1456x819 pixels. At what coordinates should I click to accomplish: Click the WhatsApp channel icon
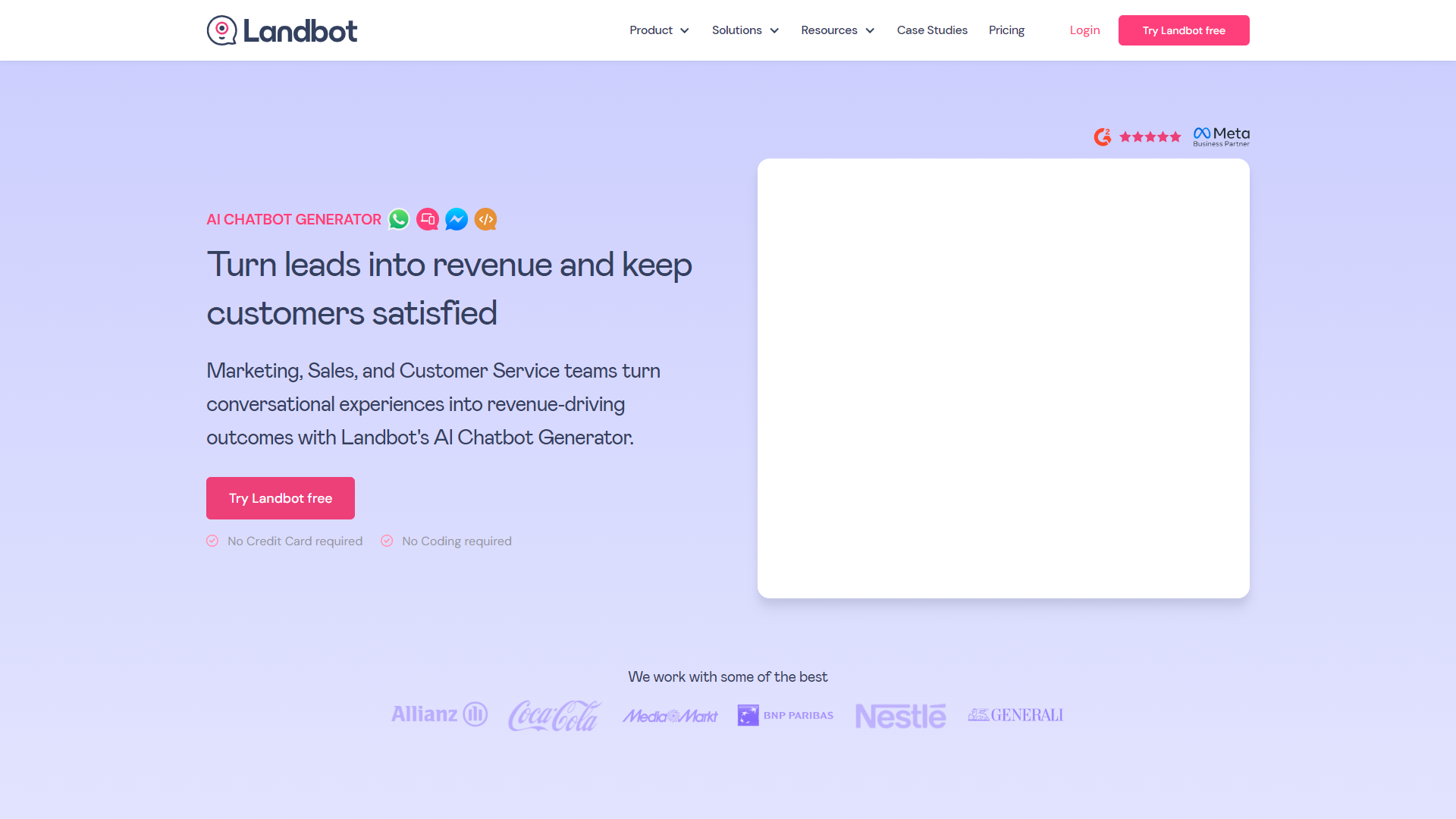[398, 219]
